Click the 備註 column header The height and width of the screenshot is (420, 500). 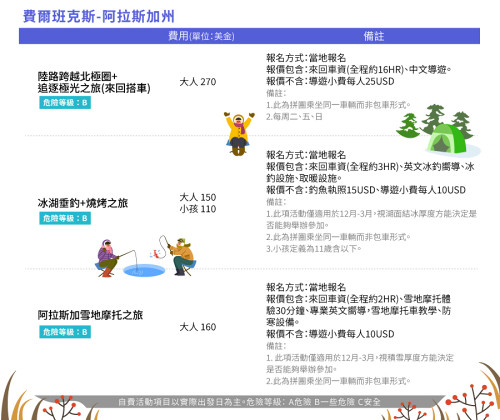tap(374, 36)
